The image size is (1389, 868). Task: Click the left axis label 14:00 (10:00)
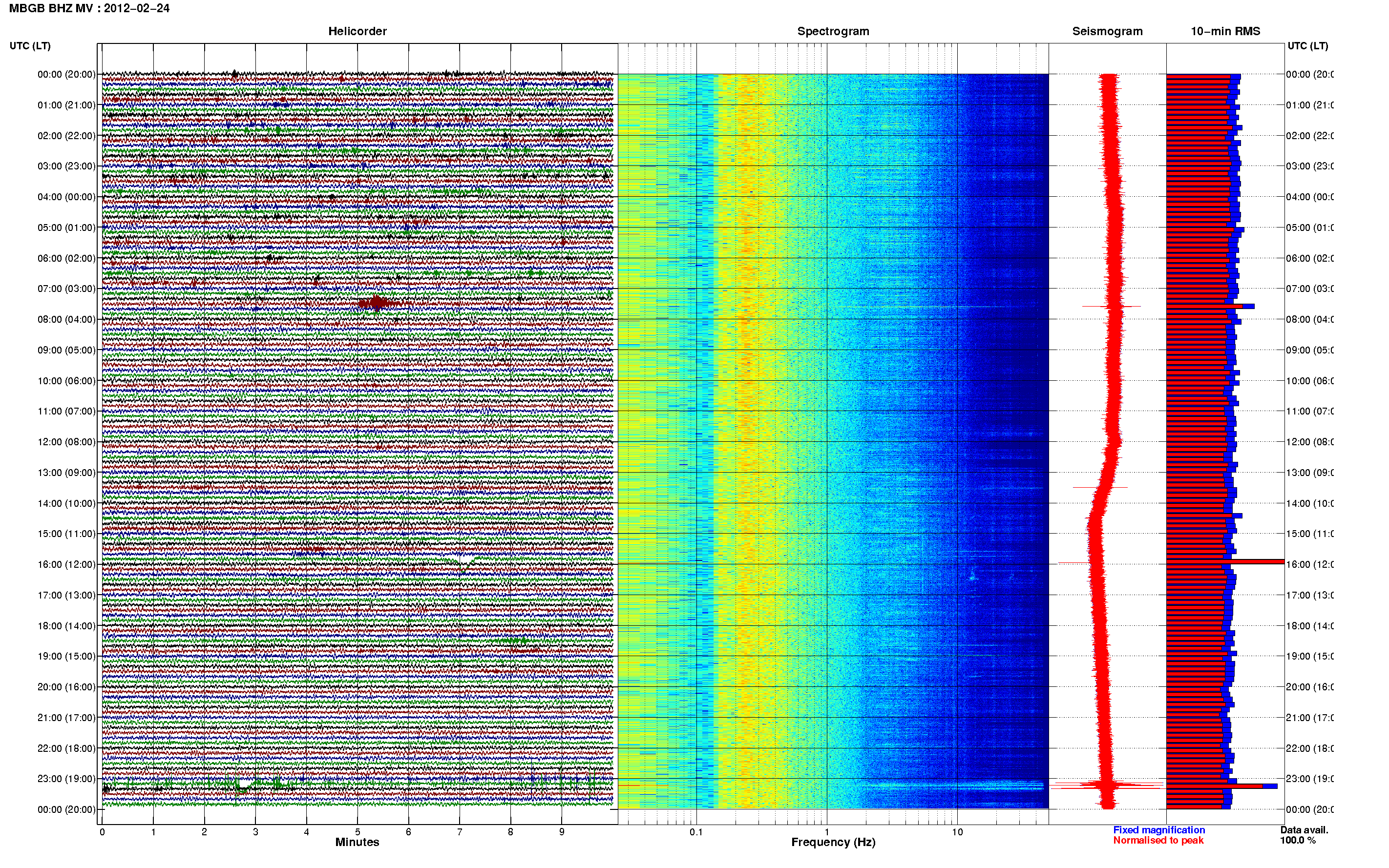tap(66, 503)
